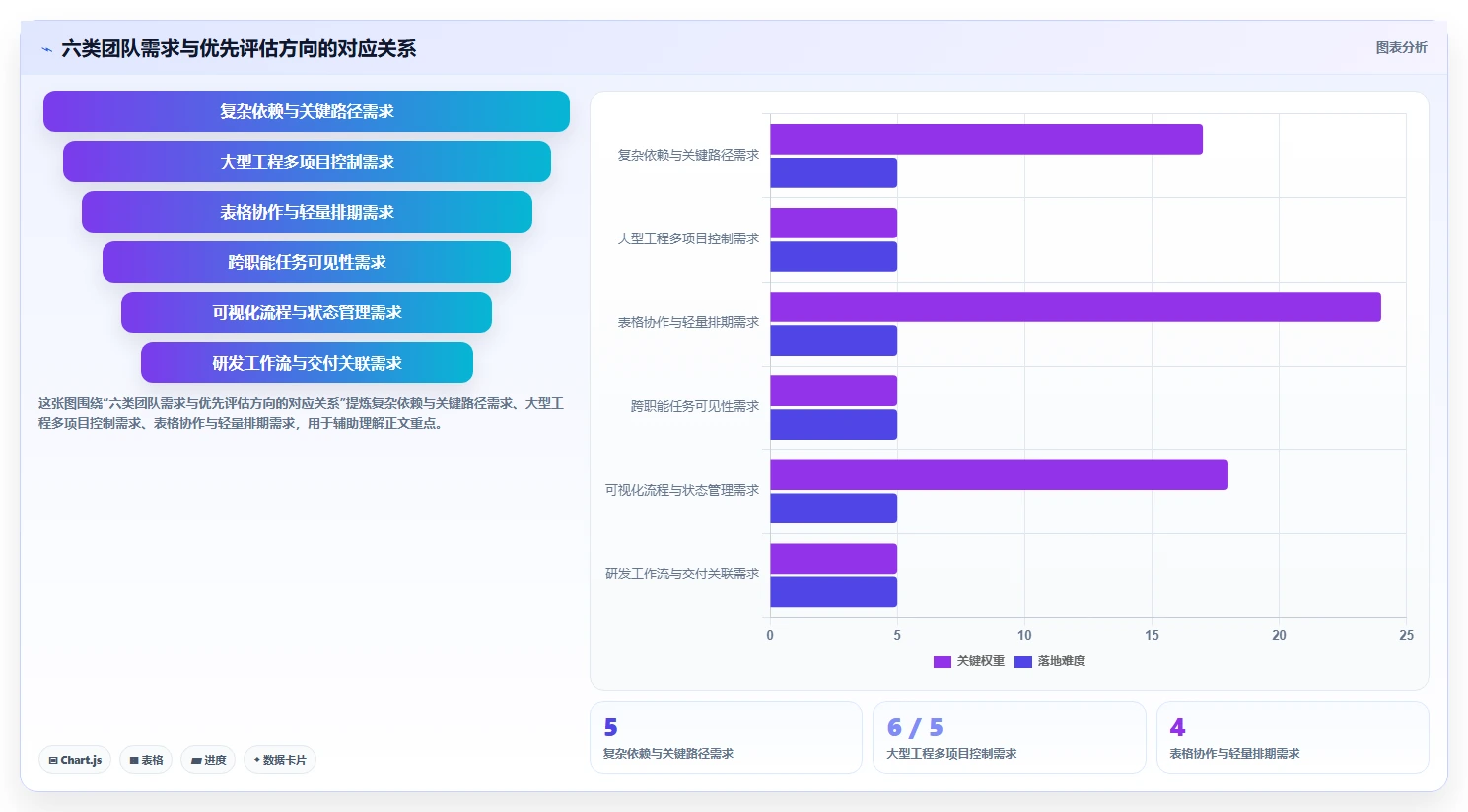The width and height of the screenshot is (1468, 812).
Task: Open the data card showing 6 / 5
Action: point(1010,737)
